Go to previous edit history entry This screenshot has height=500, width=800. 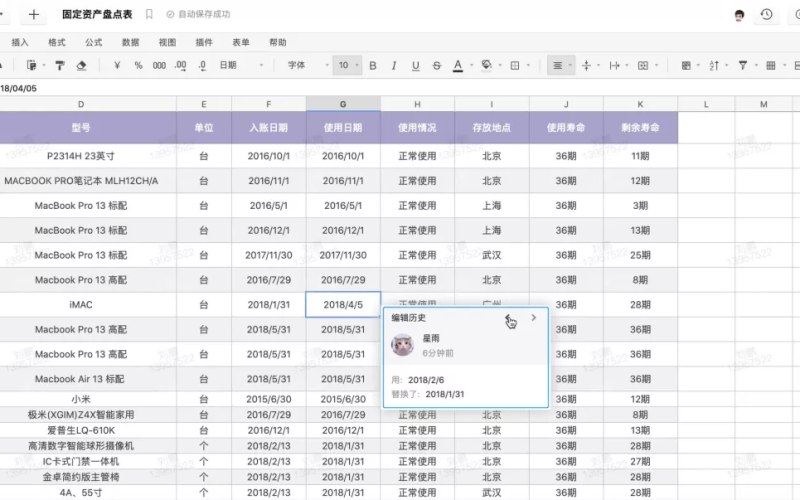[x=508, y=318]
